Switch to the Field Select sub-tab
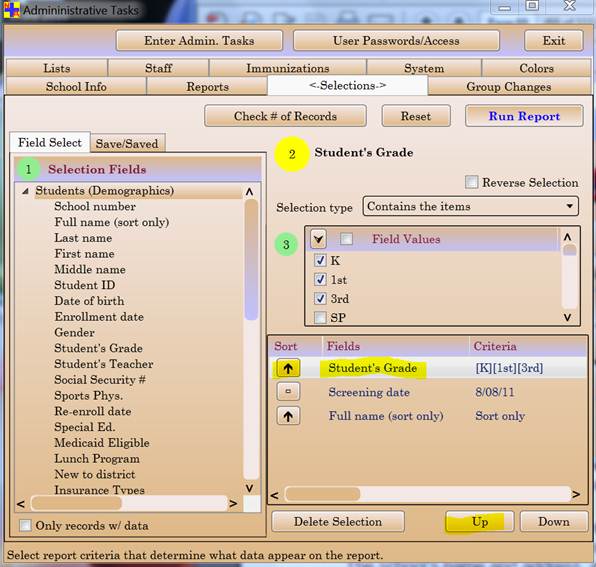 [50, 143]
